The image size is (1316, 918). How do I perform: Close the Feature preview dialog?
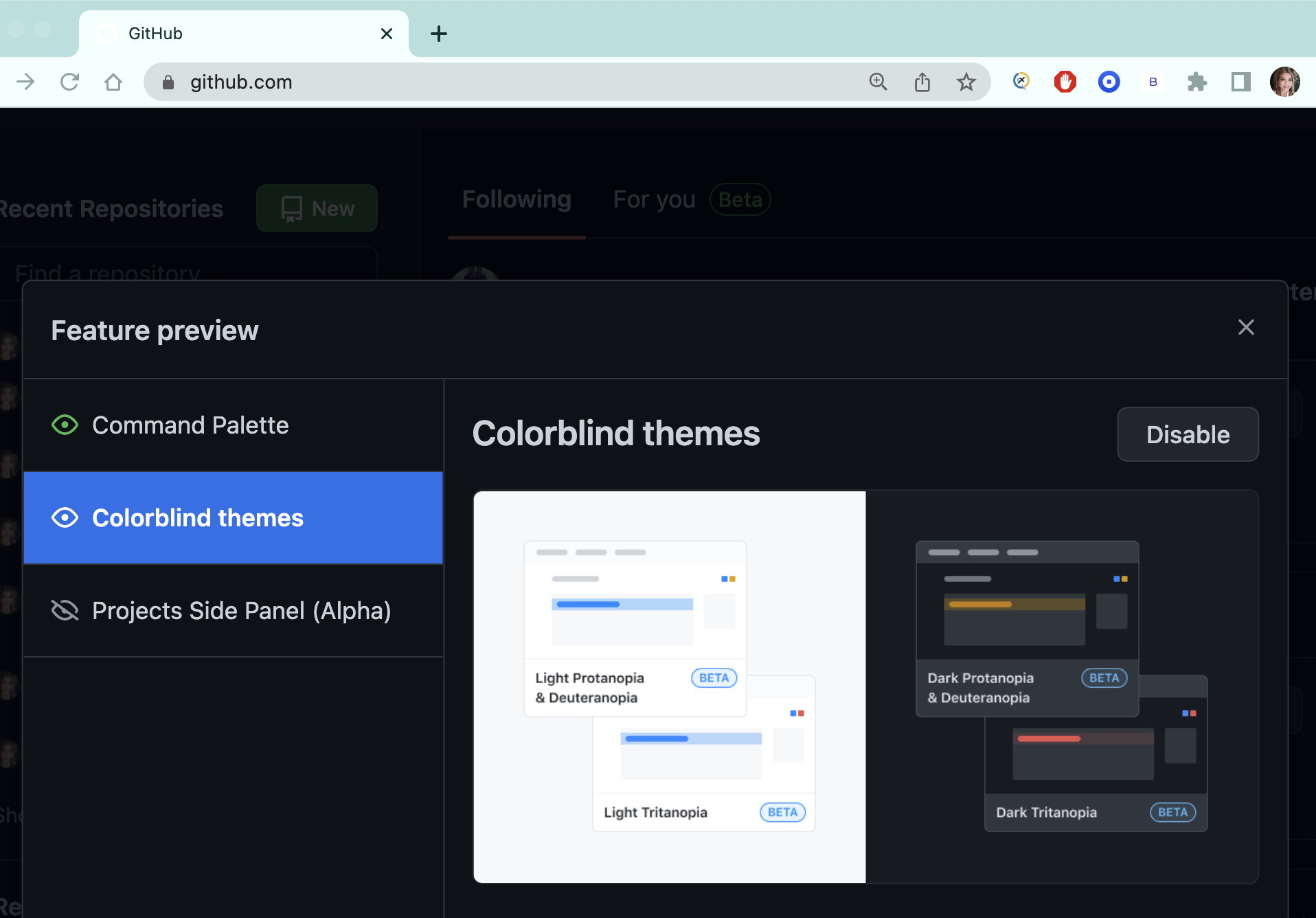1246,327
